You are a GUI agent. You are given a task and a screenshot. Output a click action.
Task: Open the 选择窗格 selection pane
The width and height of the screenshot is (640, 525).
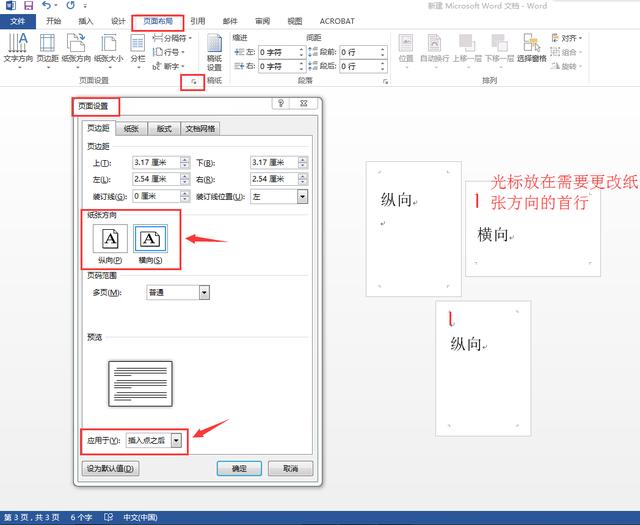click(531, 49)
